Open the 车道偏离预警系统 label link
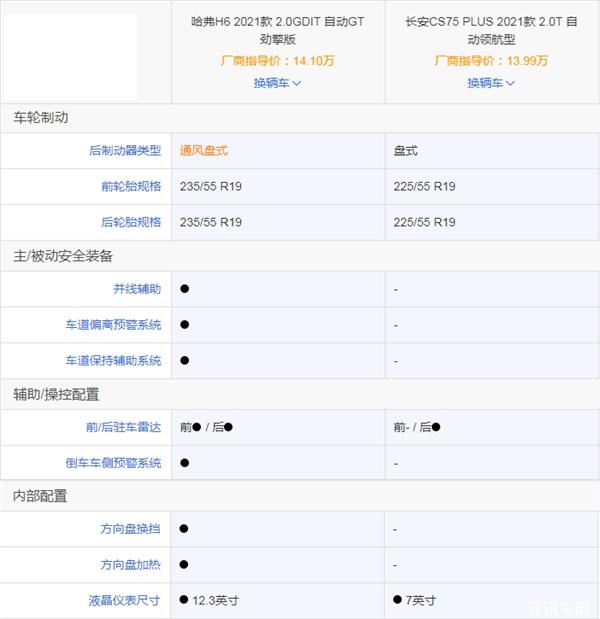 [113, 325]
